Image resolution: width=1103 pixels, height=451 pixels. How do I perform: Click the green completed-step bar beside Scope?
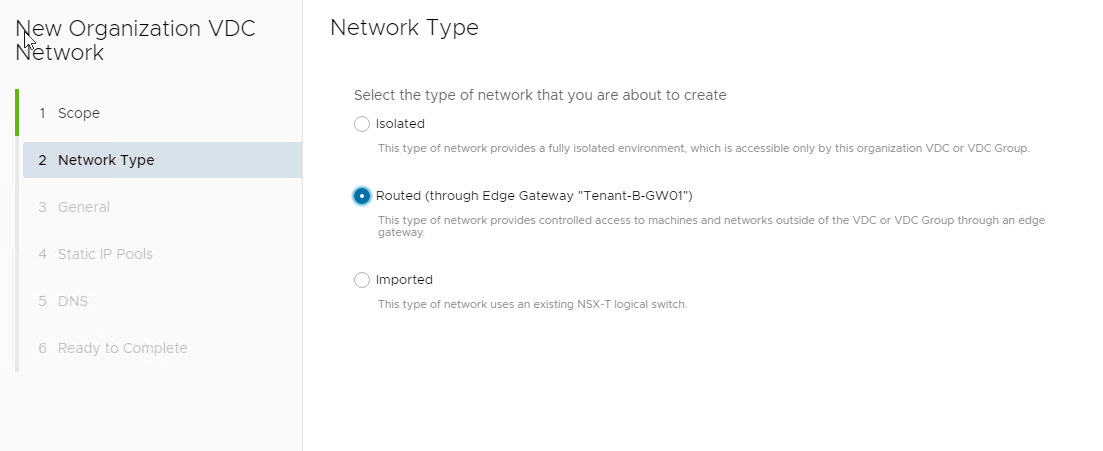[x=17, y=113]
